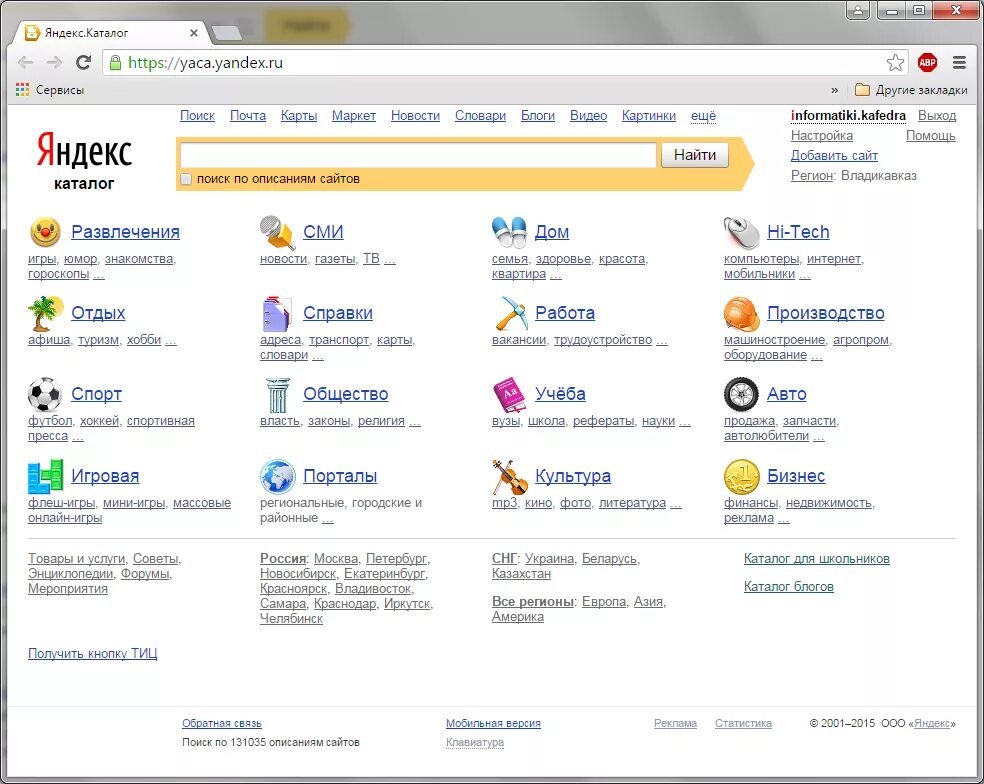Viewport: 984px width, 784px height.
Task: Click the Справки folders icon
Action: [x=277, y=313]
